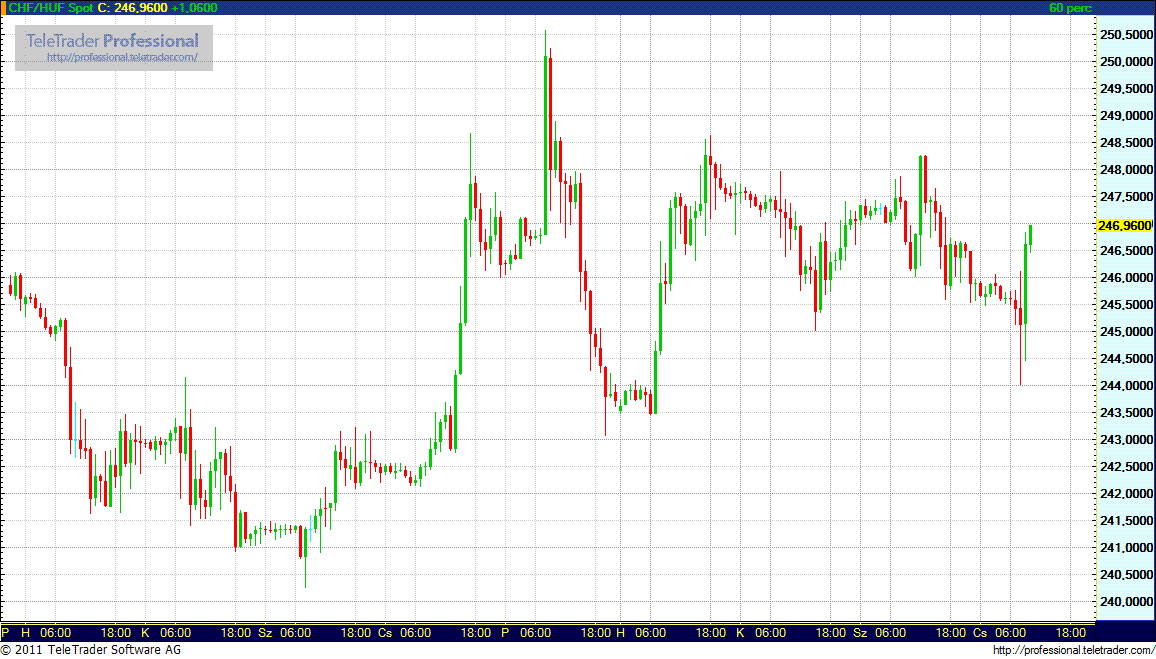Click the yellow 246,9600 current price marker
This screenshot has height=659, width=1156.
click(x=1124, y=225)
